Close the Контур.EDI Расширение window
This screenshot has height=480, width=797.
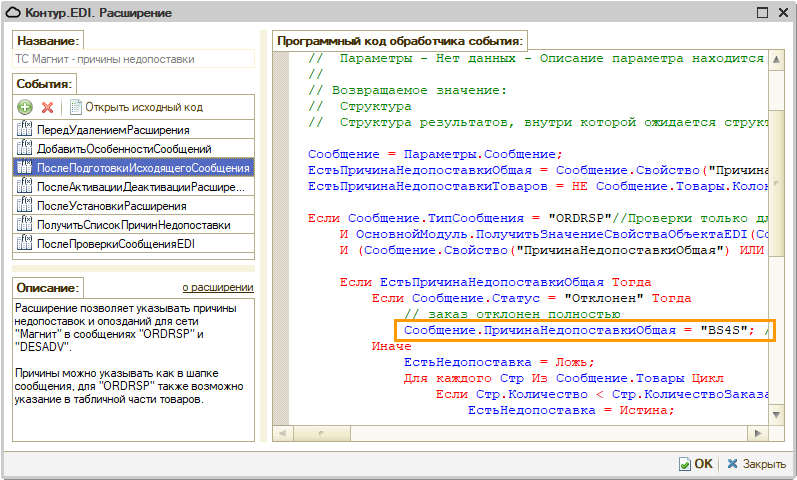(x=781, y=14)
